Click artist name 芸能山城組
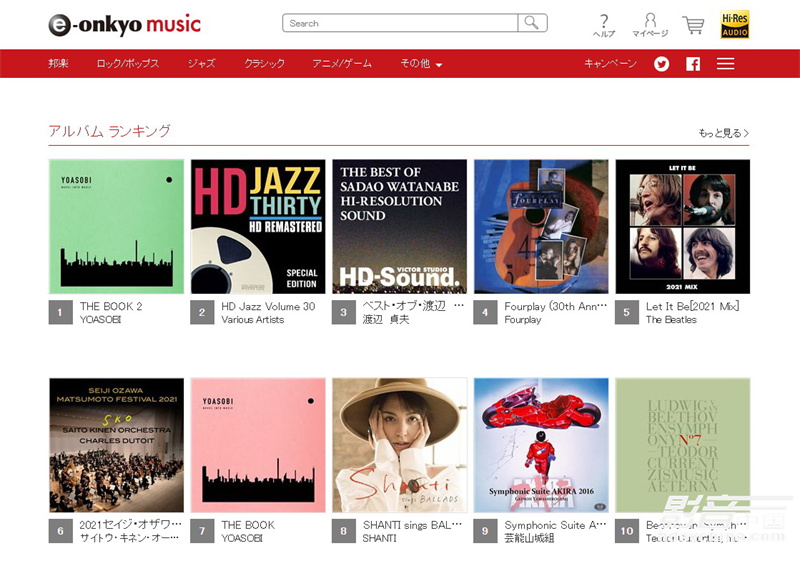Image resolution: width=800 pixels, height=581 pixels. (529, 538)
